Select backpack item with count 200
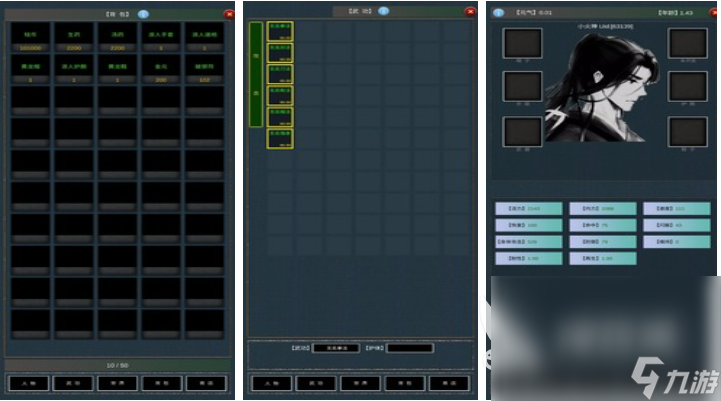The width and height of the screenshot is (721, 401). tap(161, 69)
